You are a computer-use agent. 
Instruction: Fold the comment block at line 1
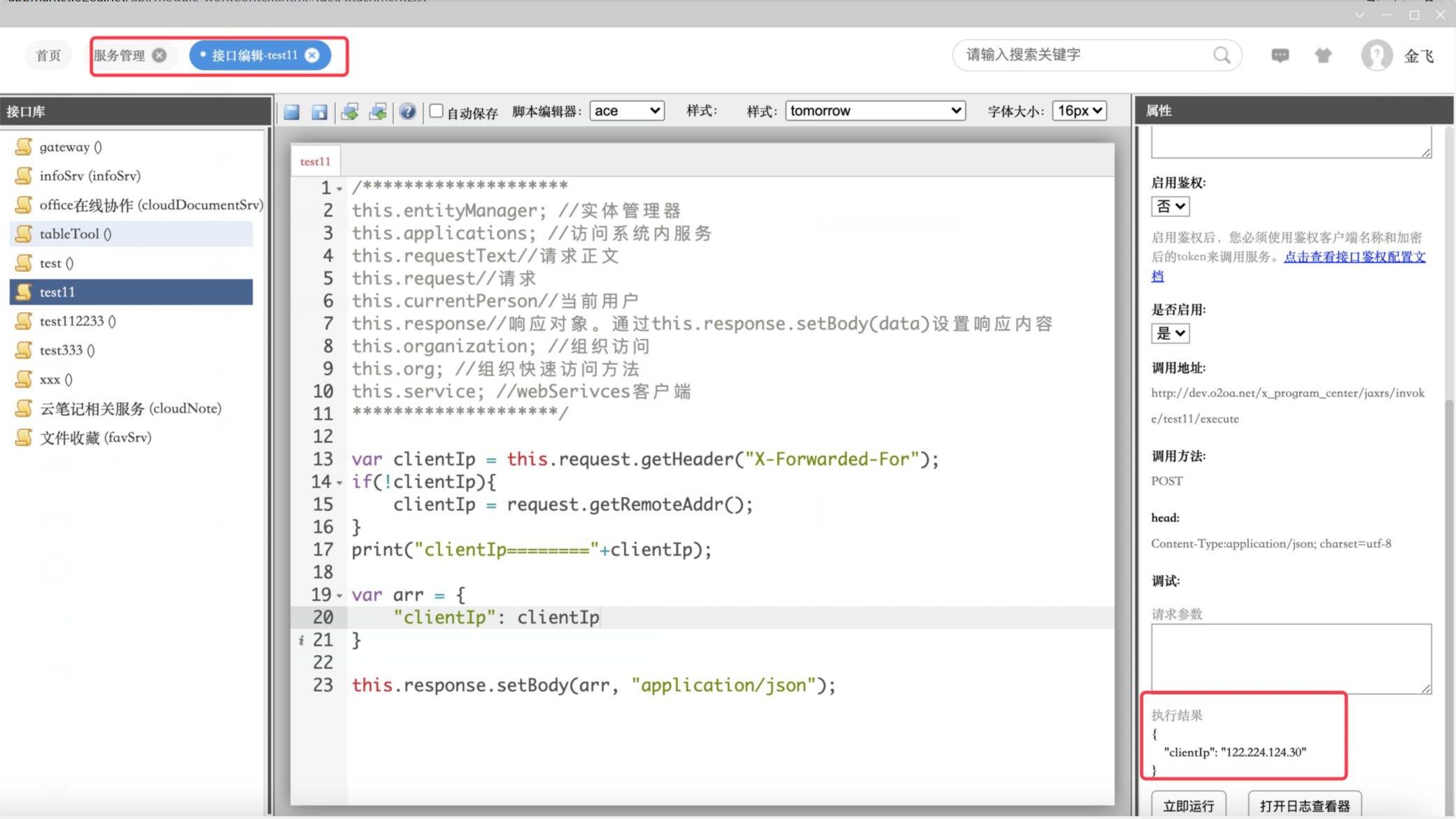coord(339,189)
